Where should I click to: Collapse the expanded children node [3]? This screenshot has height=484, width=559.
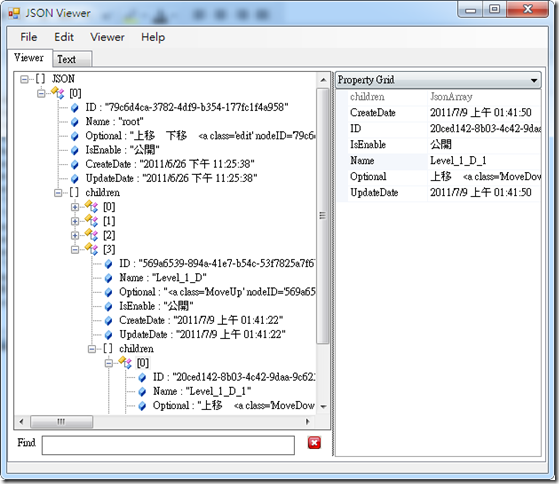[75, 249]
